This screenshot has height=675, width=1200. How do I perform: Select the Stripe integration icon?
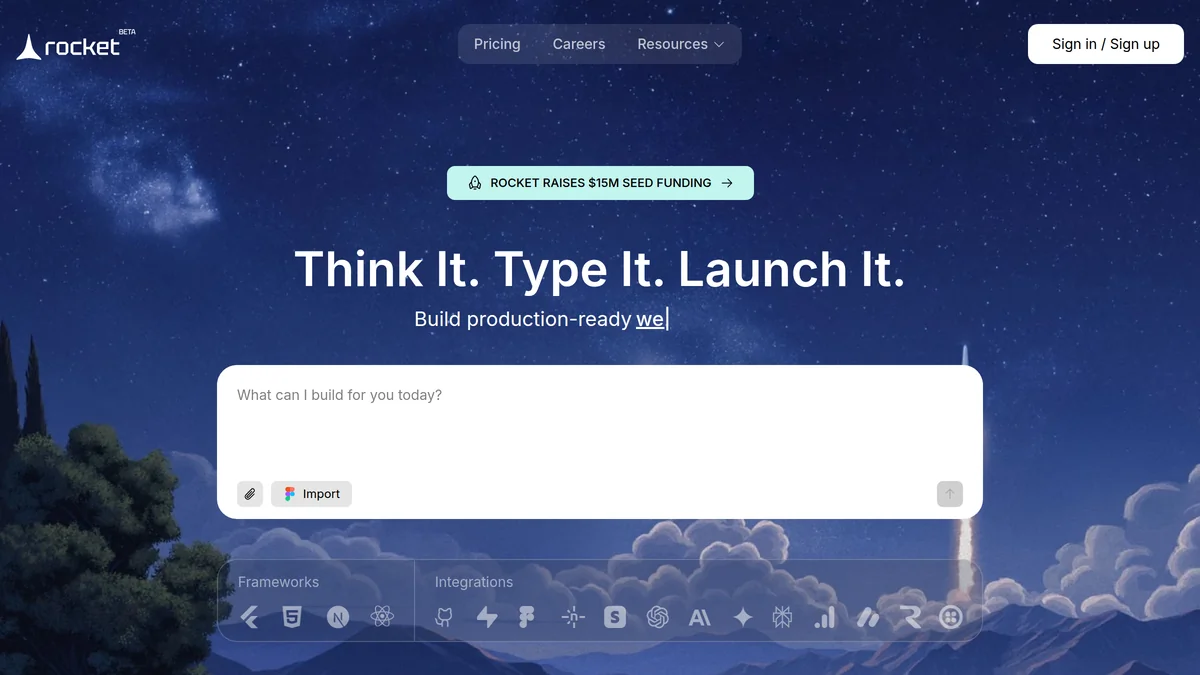(x=615, y=618)
